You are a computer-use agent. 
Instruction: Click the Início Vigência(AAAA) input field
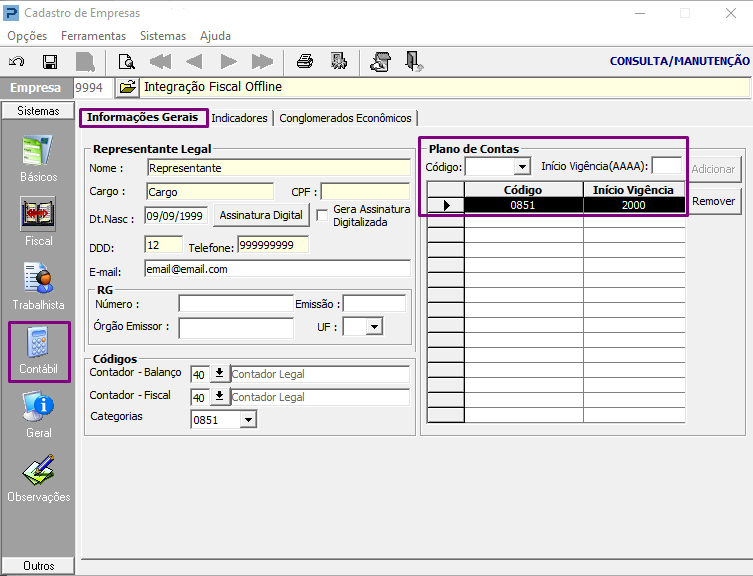(x=667, y=166)
